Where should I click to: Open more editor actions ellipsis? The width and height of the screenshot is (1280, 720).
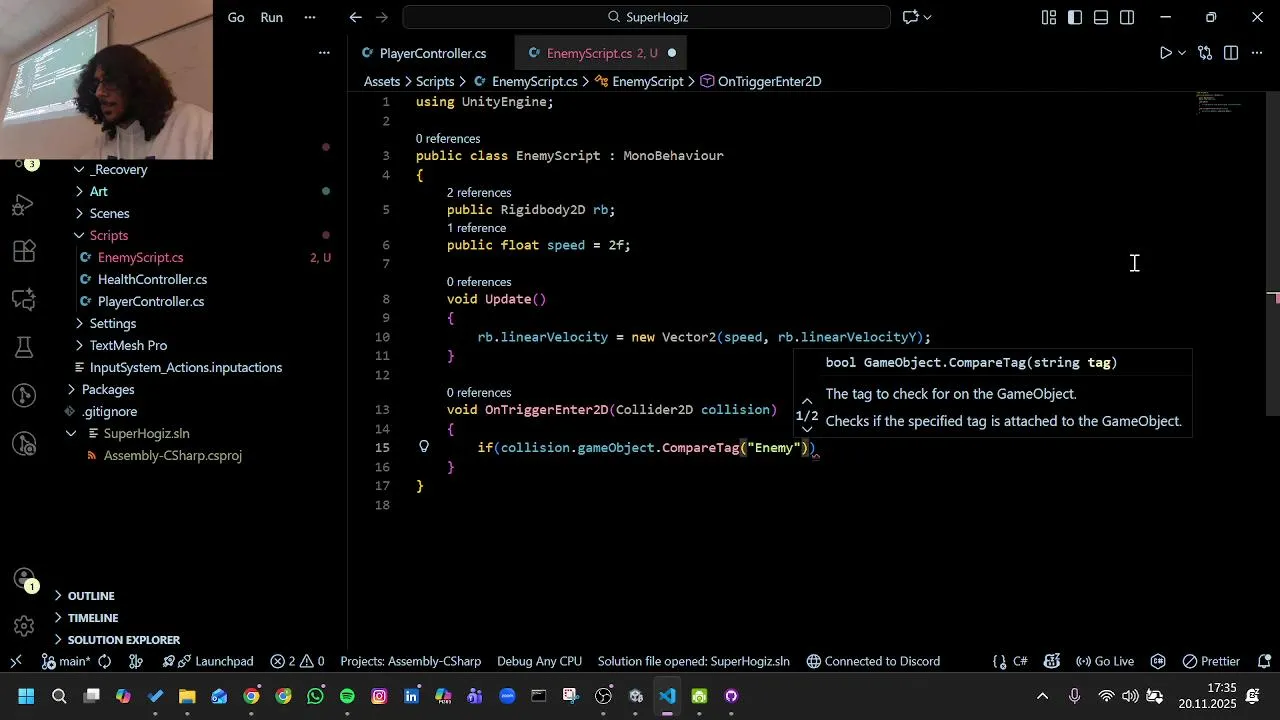tap(1257, 53)
